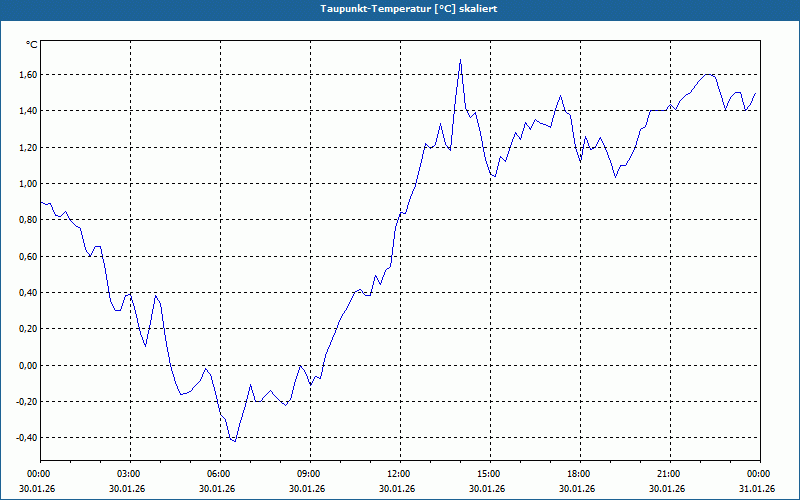
Task: Click the positive 0,20 y-axis label
Action: pos(29,329)
